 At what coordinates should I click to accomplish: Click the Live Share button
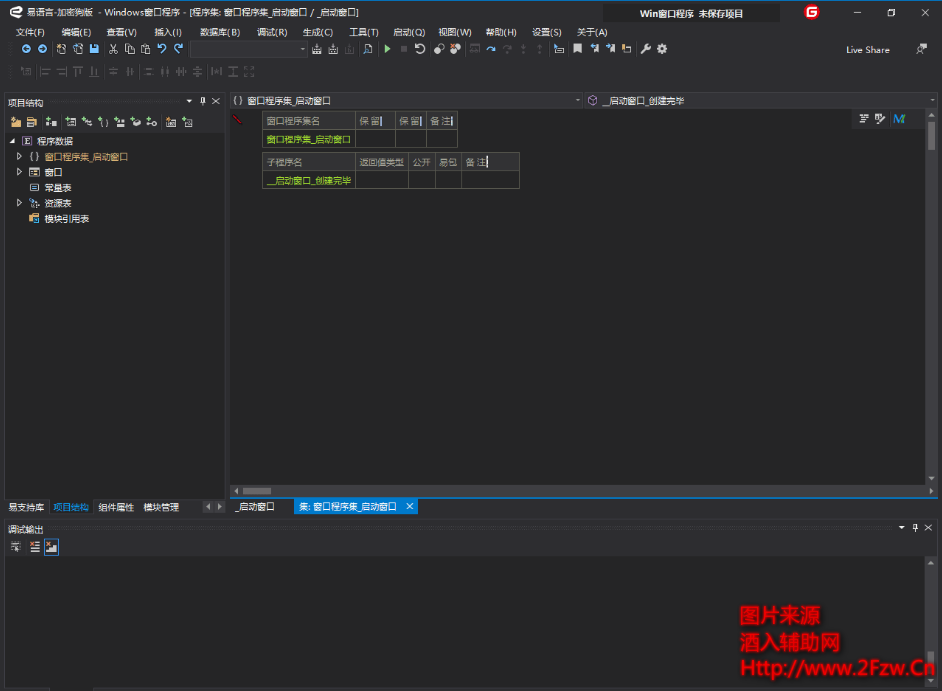click(867, 50)
